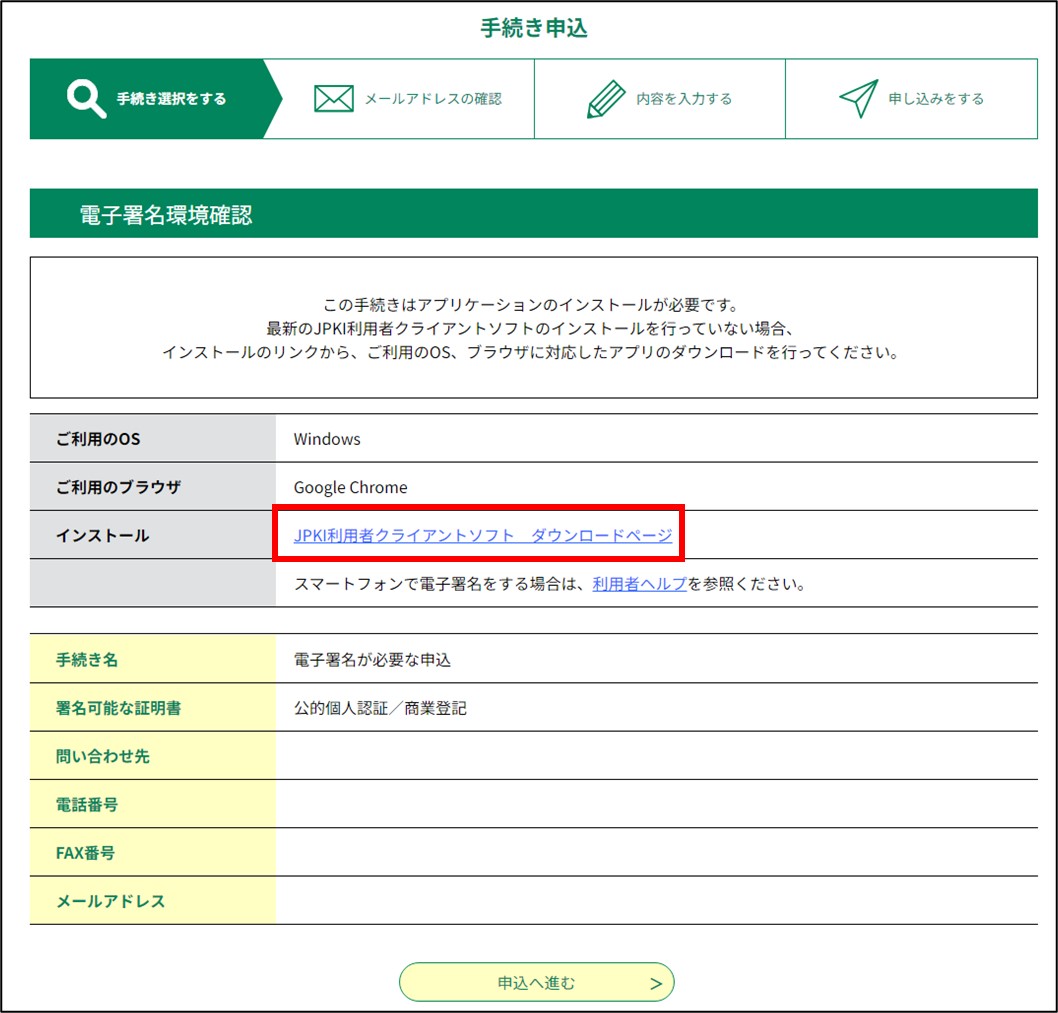Click the FAX番号 label
Viewport: 1058px width, 1013px height.
[x=85, y=853]
